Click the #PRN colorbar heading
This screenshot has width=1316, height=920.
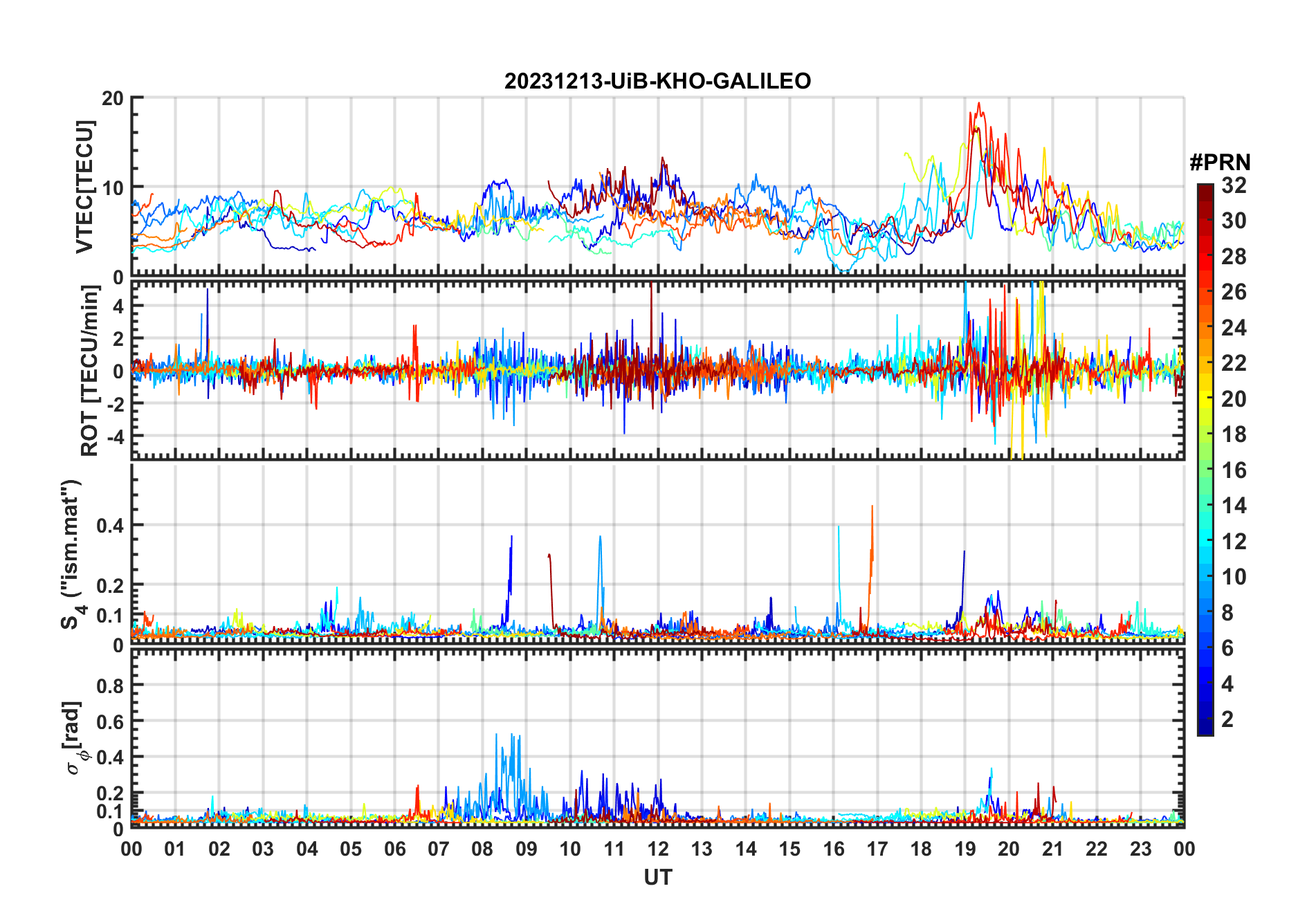[1220, 163]
